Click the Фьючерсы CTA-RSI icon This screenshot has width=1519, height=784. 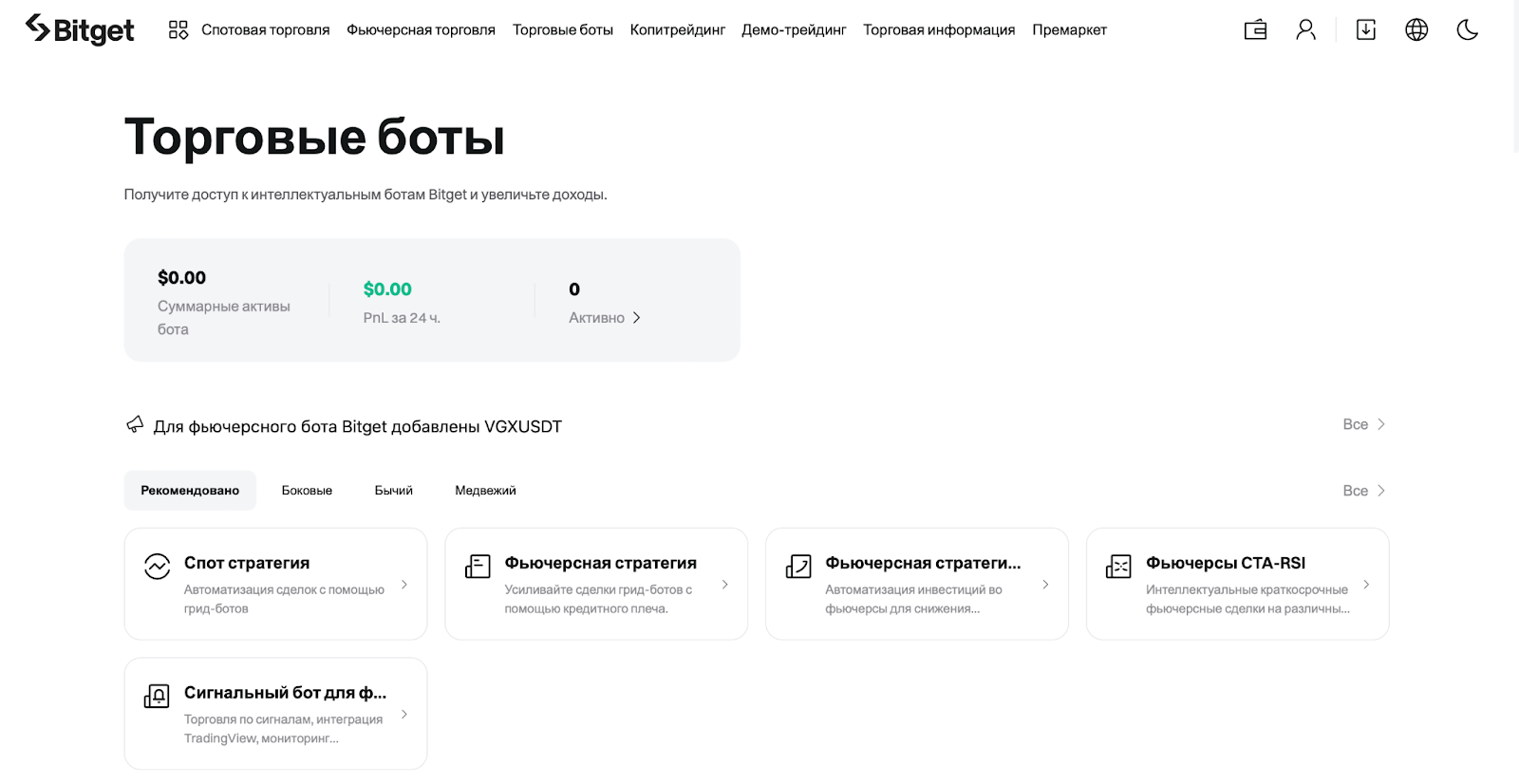(1119, 567)
